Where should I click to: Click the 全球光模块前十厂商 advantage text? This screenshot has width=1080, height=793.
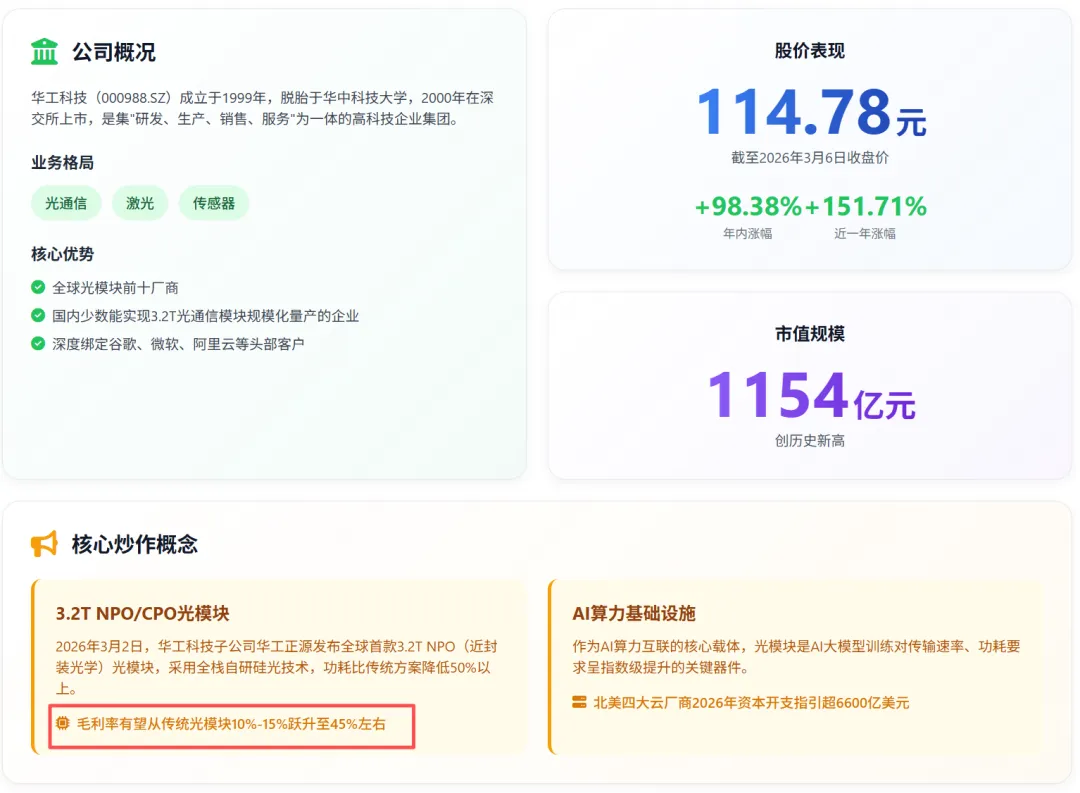[116, 287]
